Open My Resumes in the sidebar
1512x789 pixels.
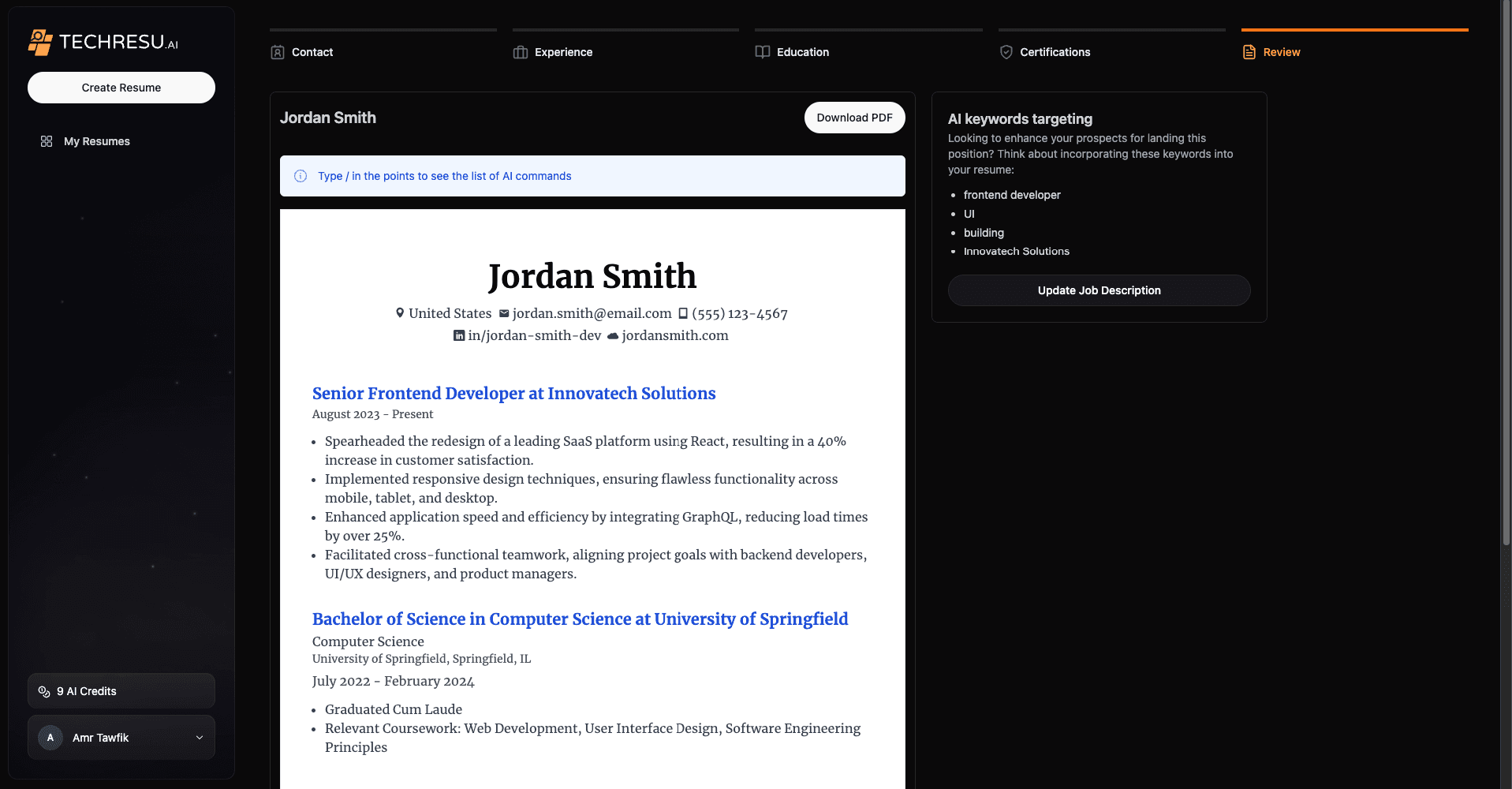(97, 141)
